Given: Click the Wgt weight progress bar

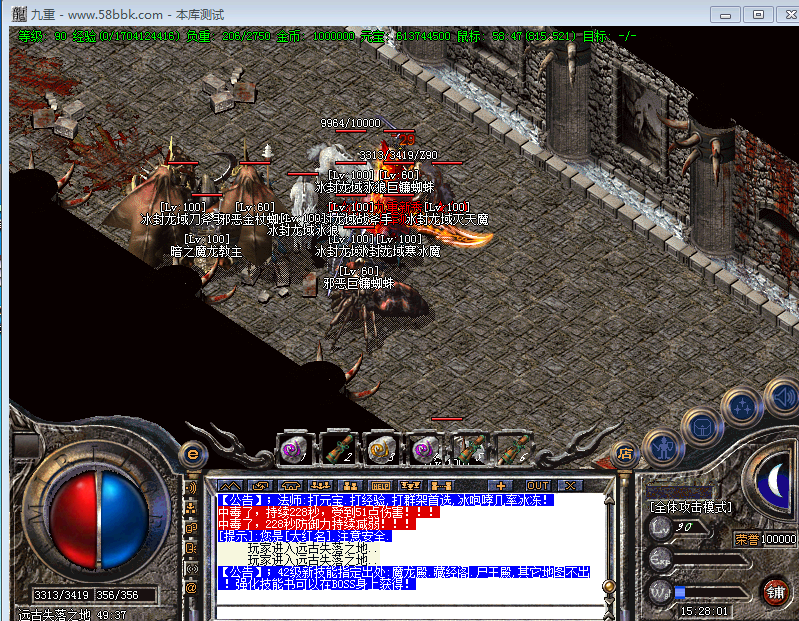Looking at the screenshot, I should click(712, 593).
